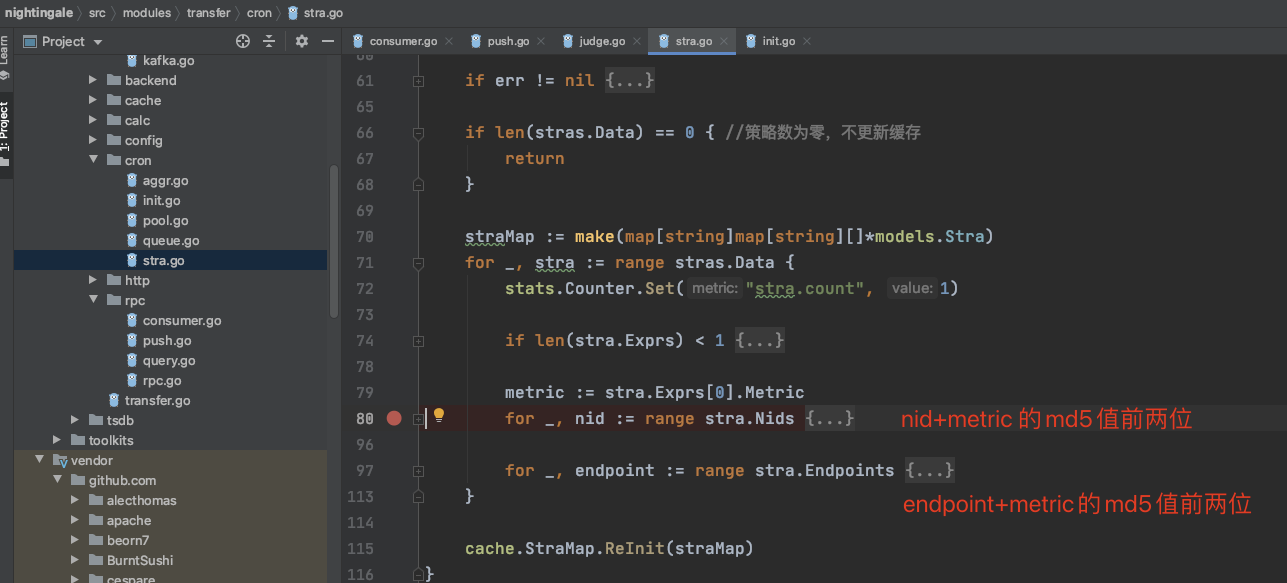Expand the backend folder
The height and width of the screenshot is (583, 1287).
(x=93, y=80)
